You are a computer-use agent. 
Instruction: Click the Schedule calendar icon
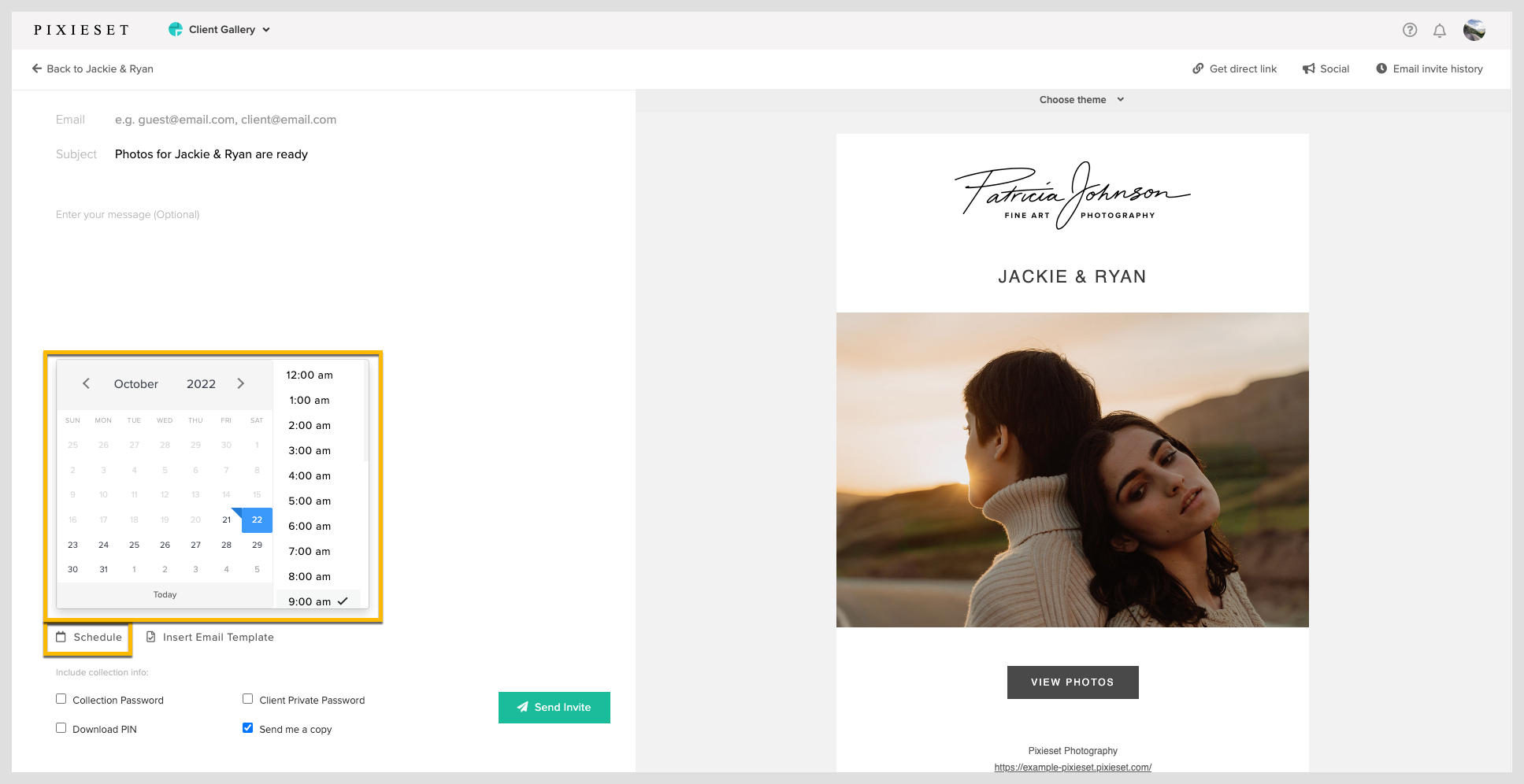[x=61, y=637]
